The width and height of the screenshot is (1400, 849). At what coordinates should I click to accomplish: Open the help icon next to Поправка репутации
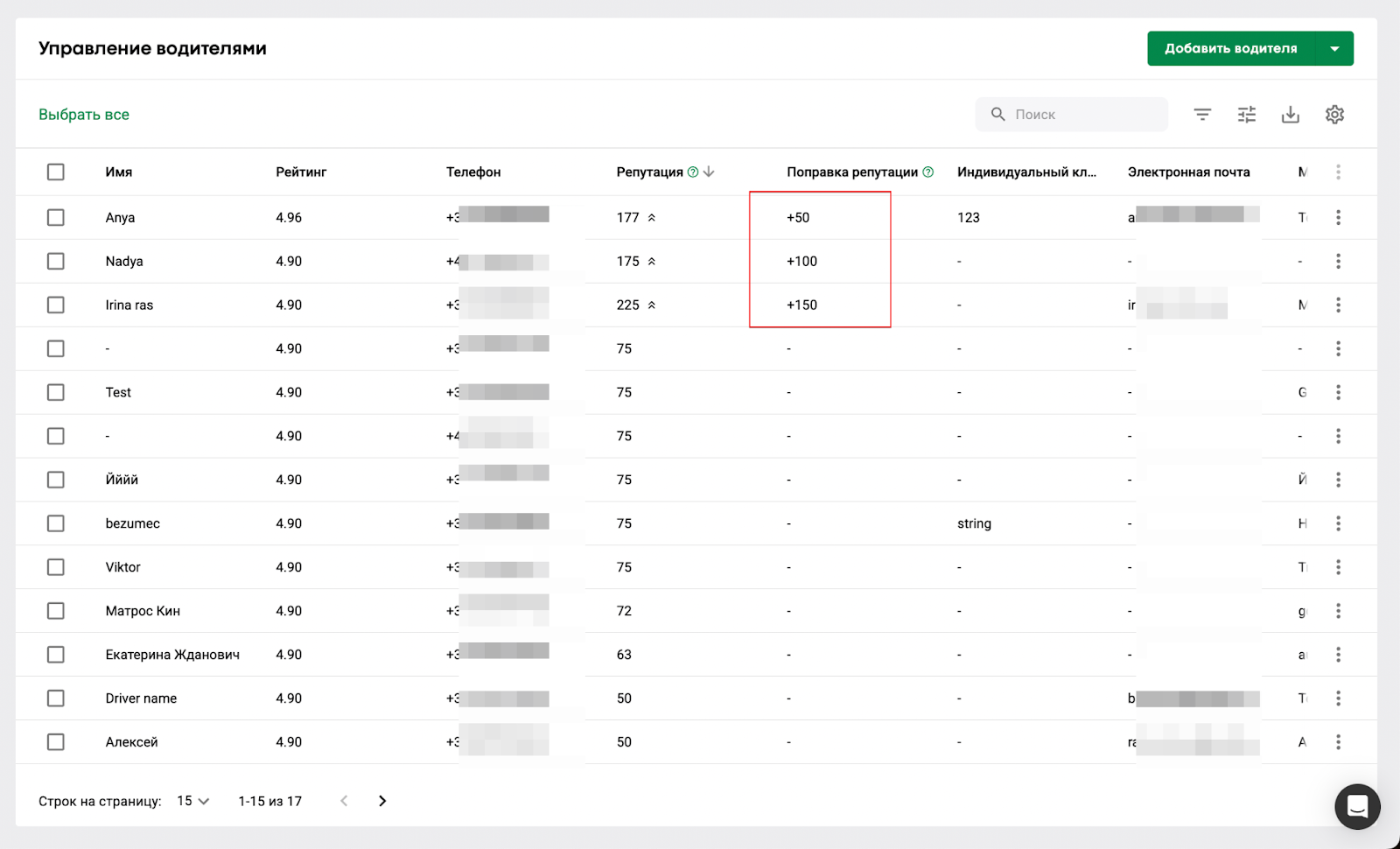pos(928,172)
